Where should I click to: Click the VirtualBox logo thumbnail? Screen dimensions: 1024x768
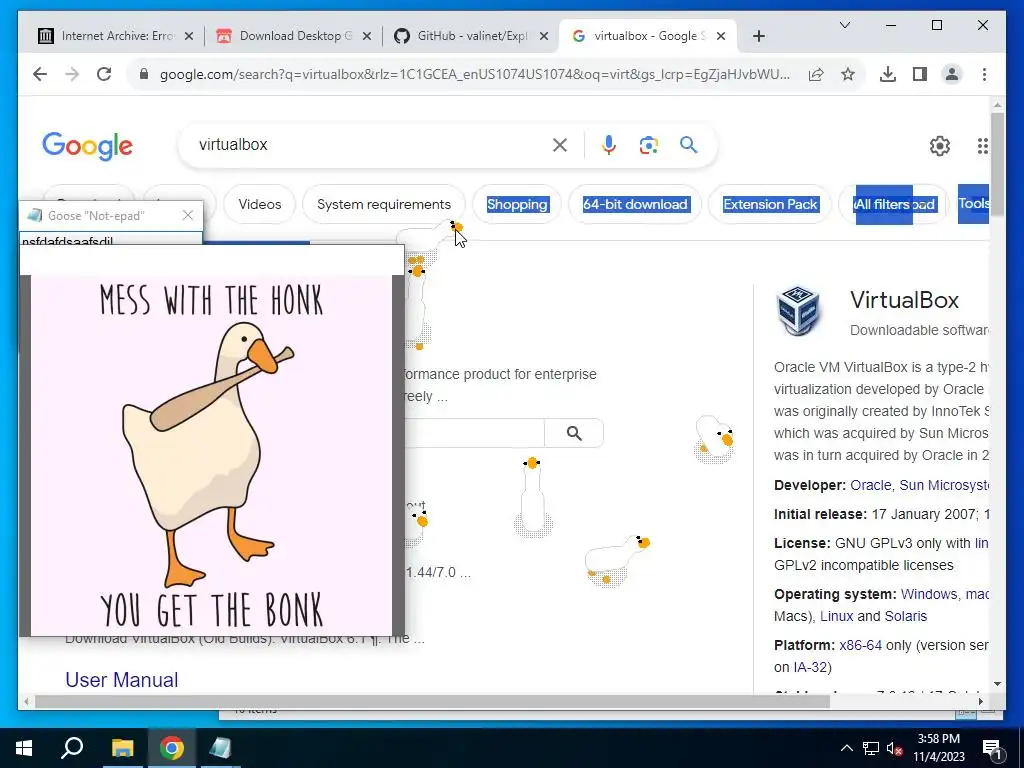pos(799,311)
